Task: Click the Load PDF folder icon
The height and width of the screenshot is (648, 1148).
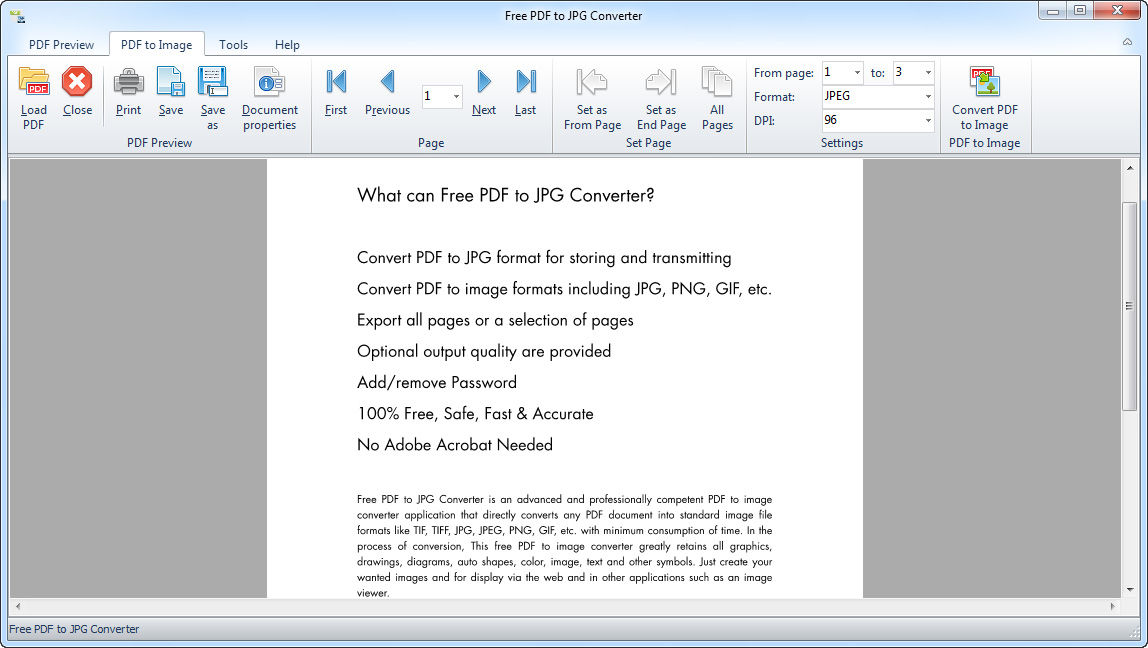Action: [34, 81]
